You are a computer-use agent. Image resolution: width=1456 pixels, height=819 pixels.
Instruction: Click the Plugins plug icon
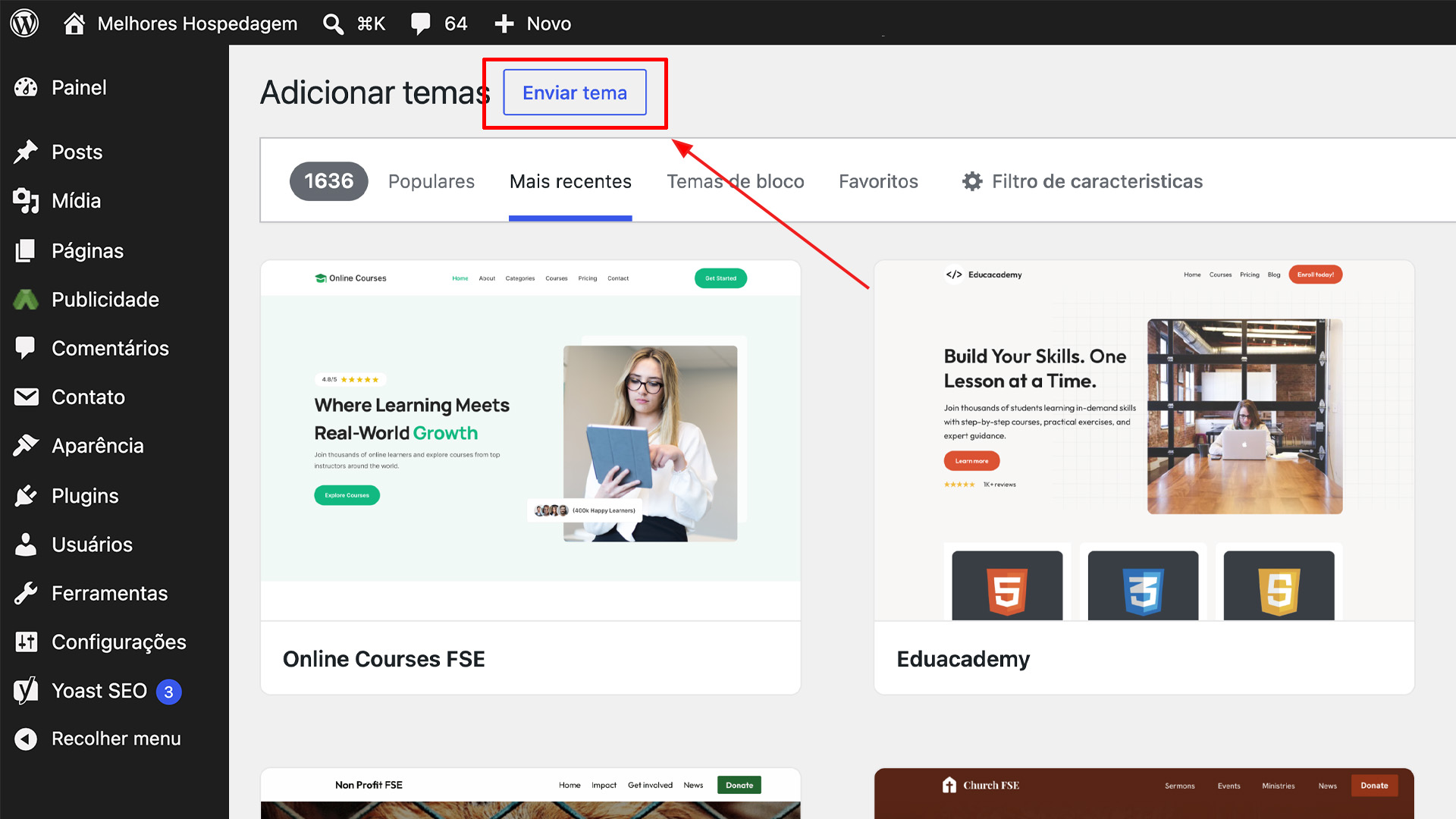coord(26,495)
